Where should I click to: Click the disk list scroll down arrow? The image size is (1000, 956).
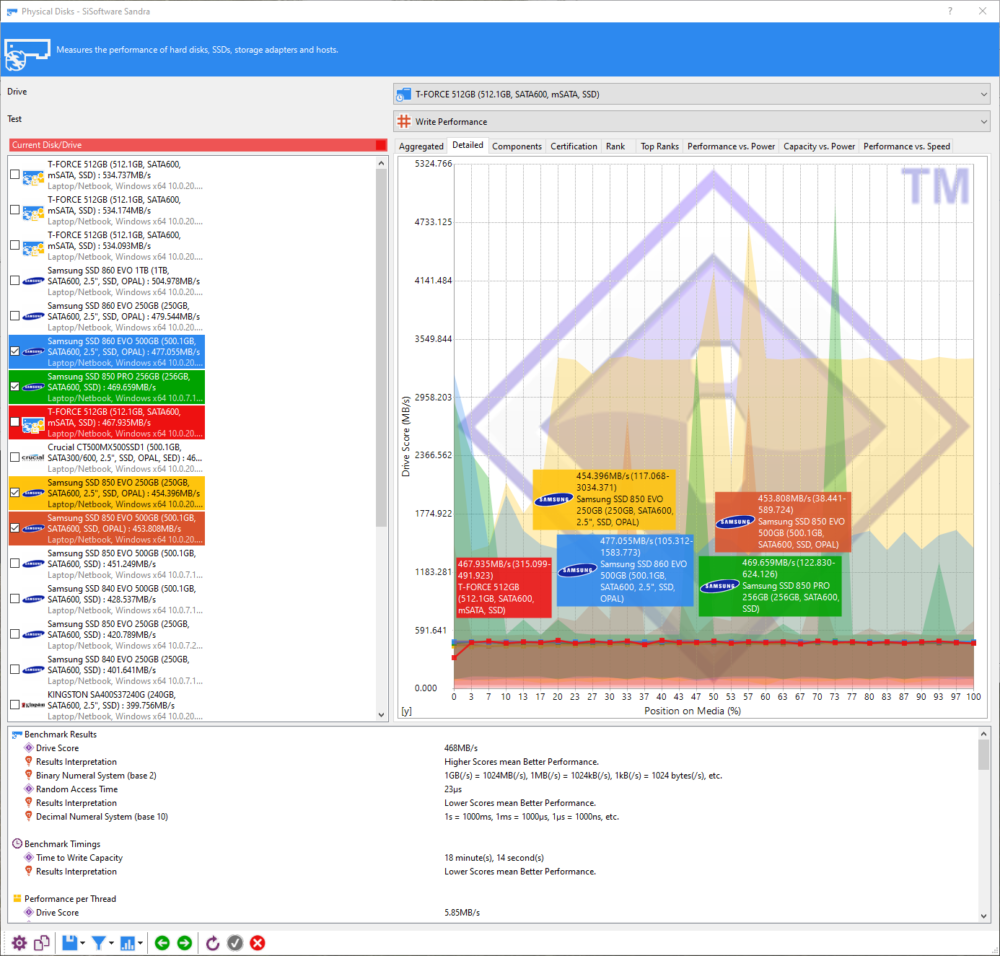(x=381, y=715)
